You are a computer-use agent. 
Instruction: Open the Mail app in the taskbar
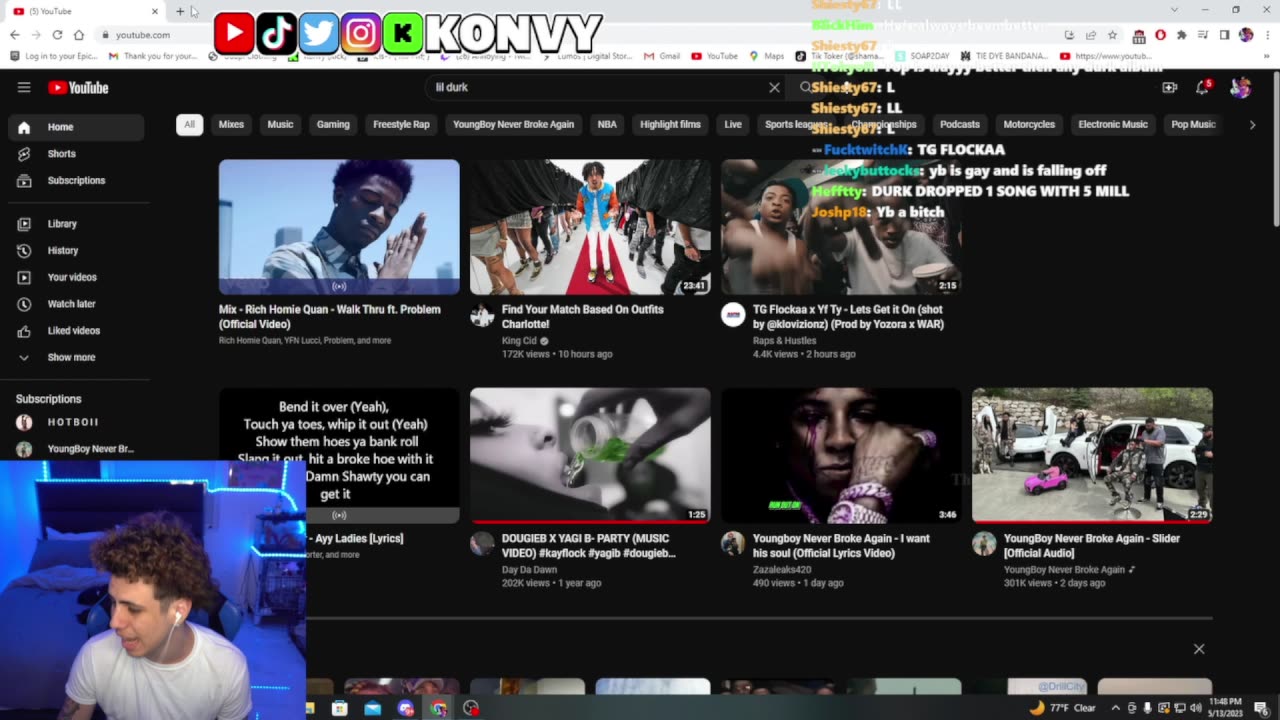tap(373, 708)
